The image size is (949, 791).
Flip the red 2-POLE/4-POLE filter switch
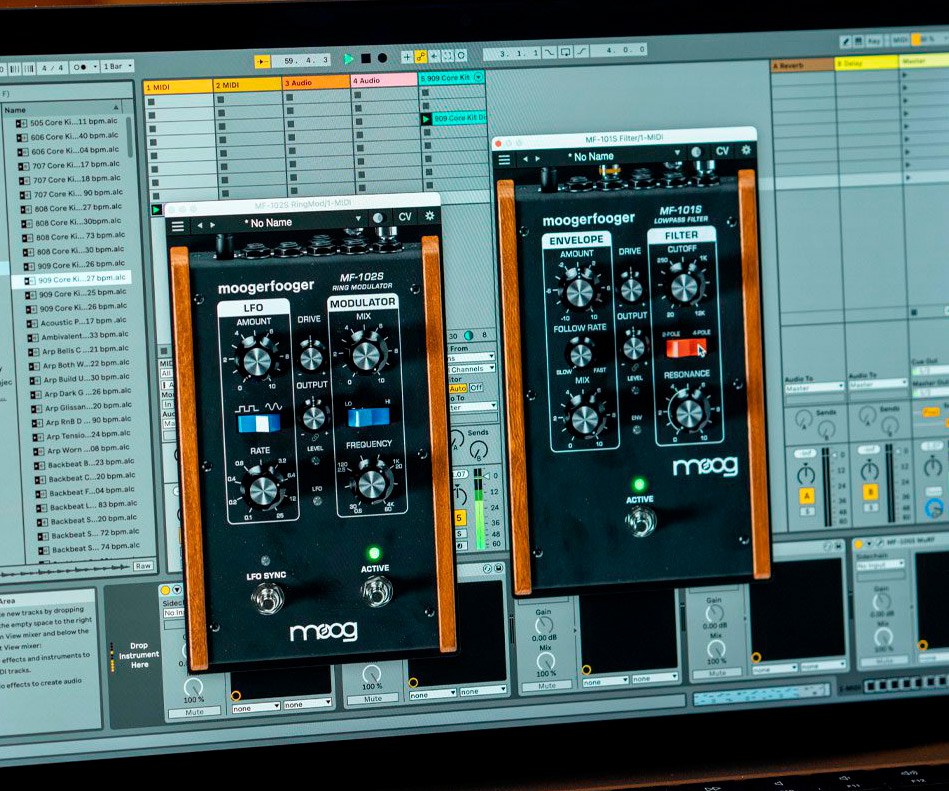[x=686, y=348]
